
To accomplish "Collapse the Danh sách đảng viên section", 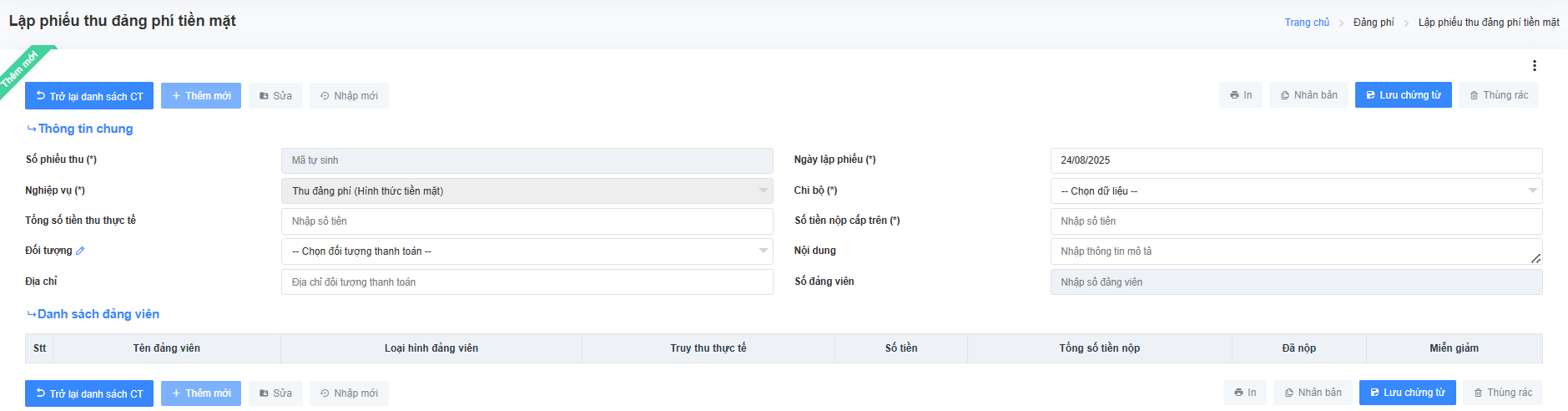I will pos(93,314).
